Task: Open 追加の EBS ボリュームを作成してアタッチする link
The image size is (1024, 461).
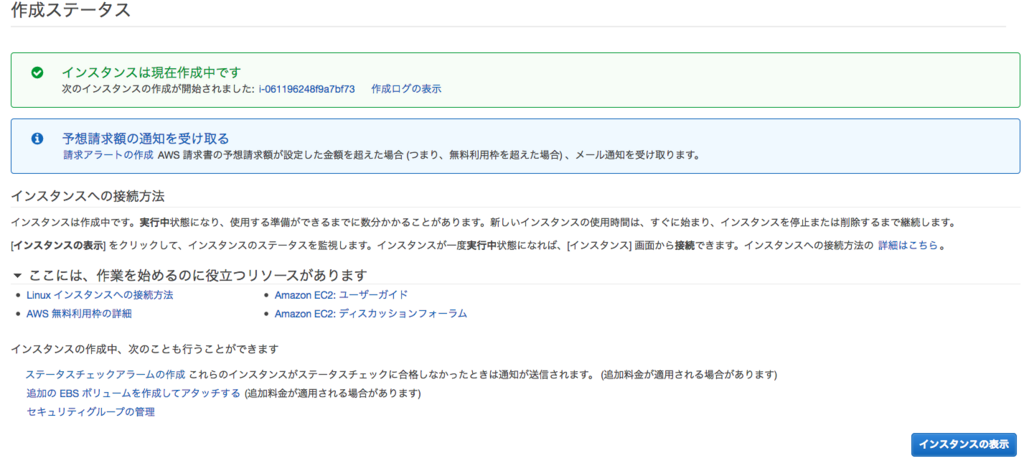Action: click(x=133, y=393)
